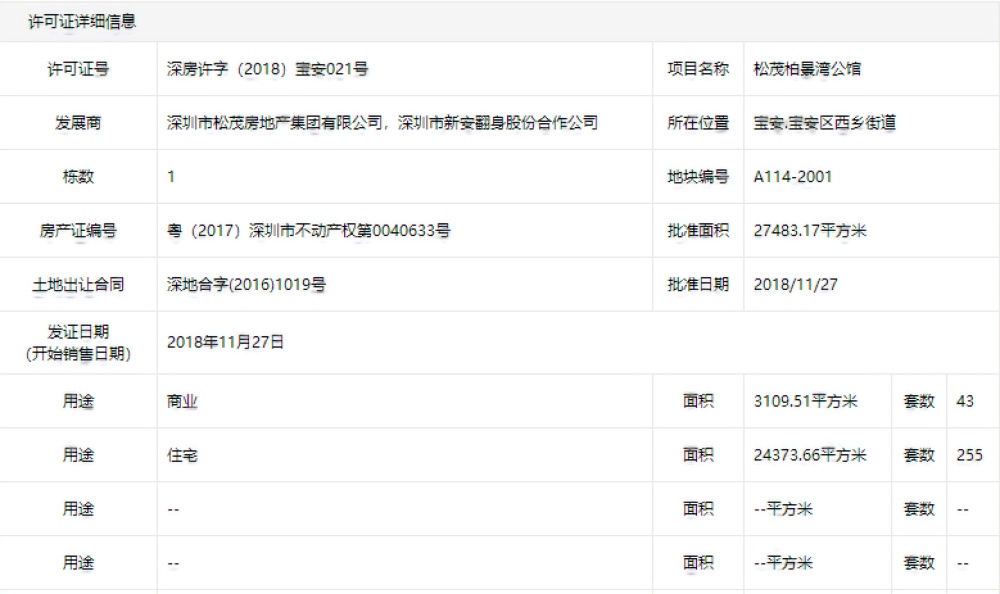Click the 批准日期 label
Viewport: 1000px width, 594px height.
(x=698, y=285)
